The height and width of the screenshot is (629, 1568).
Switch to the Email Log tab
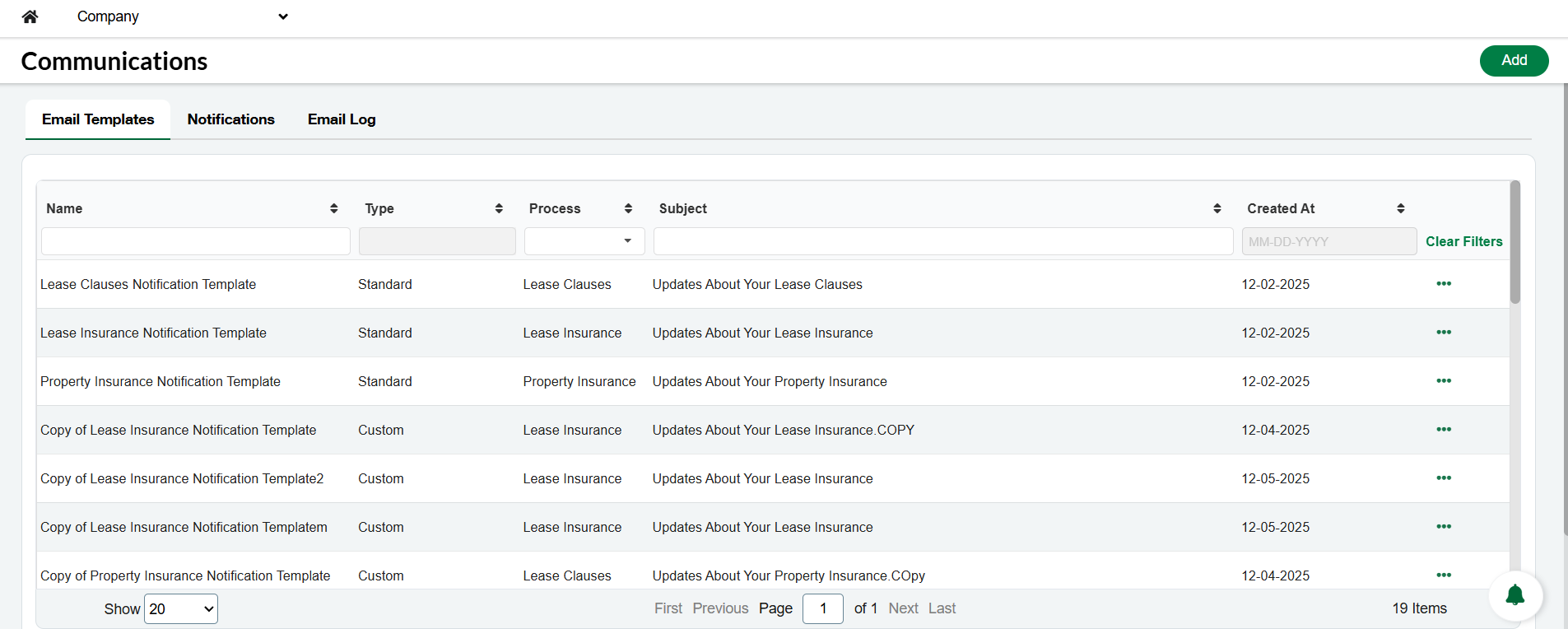point(342,119)
